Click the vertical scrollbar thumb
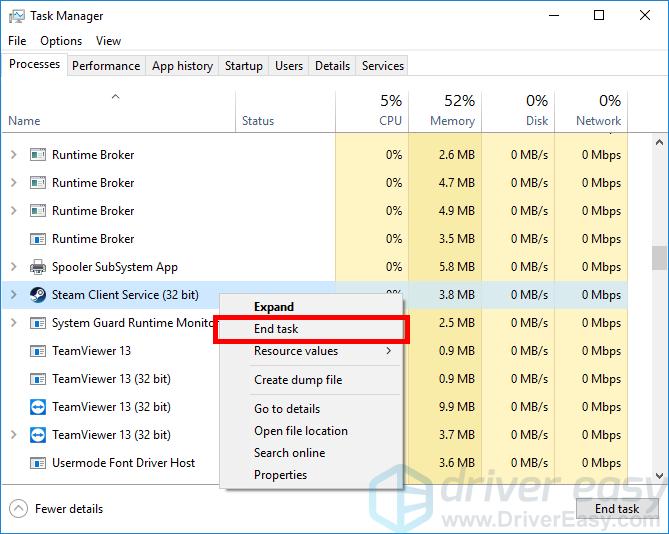This screenshot has height=534, width=669. click(660, 258)
